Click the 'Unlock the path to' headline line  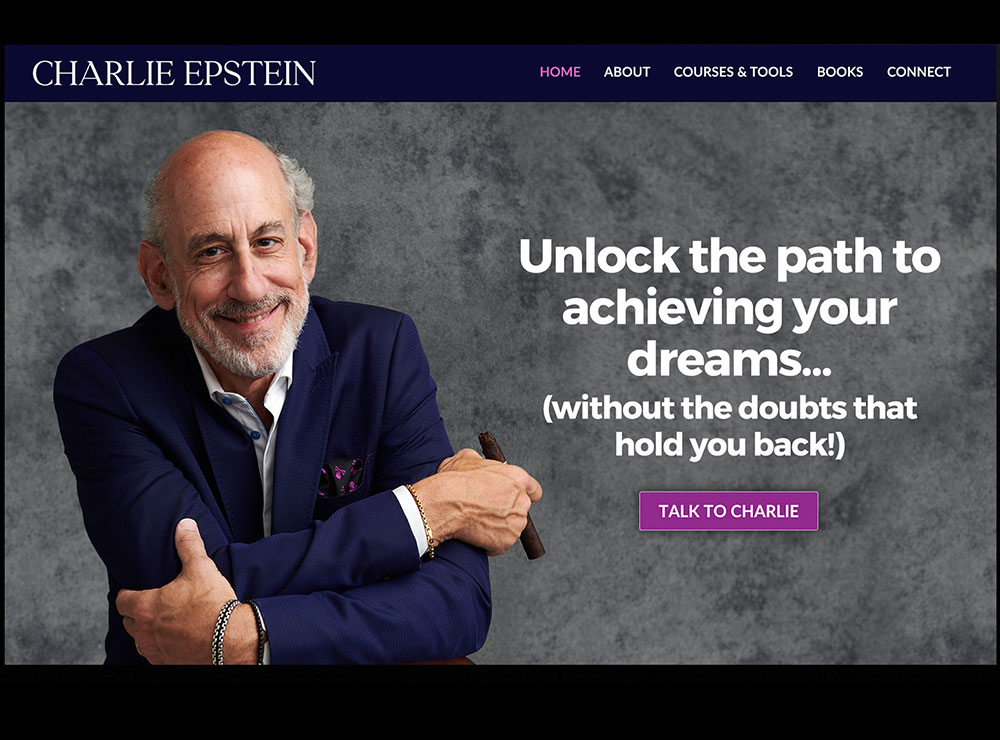[x=730, y=257]
